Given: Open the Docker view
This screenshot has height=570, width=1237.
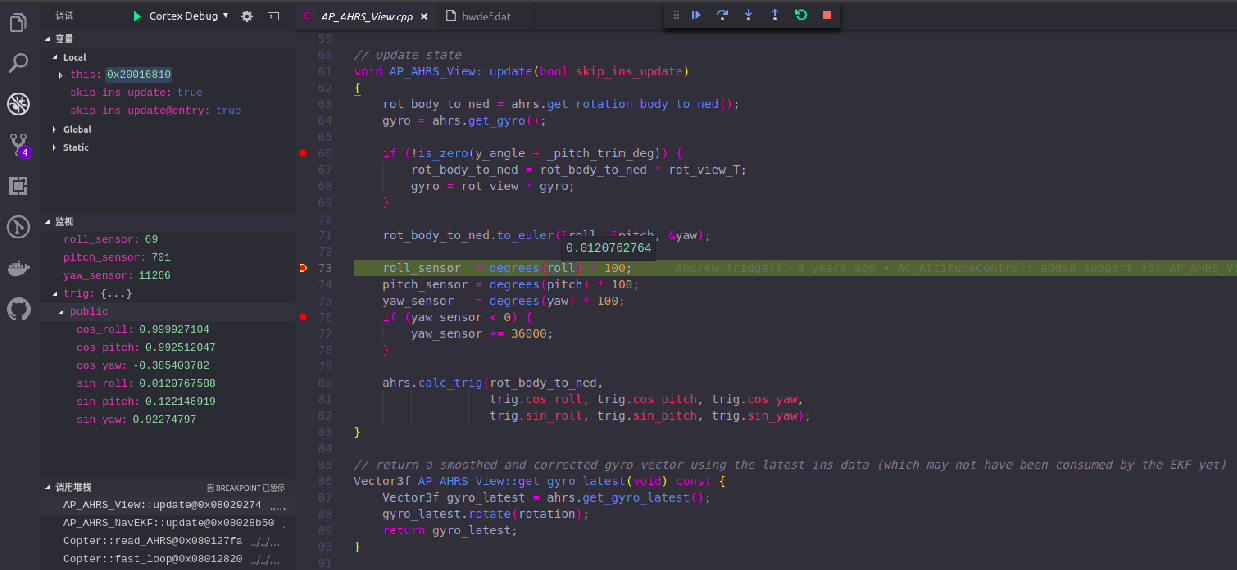Looking at the screenshot, I should 18,268.
